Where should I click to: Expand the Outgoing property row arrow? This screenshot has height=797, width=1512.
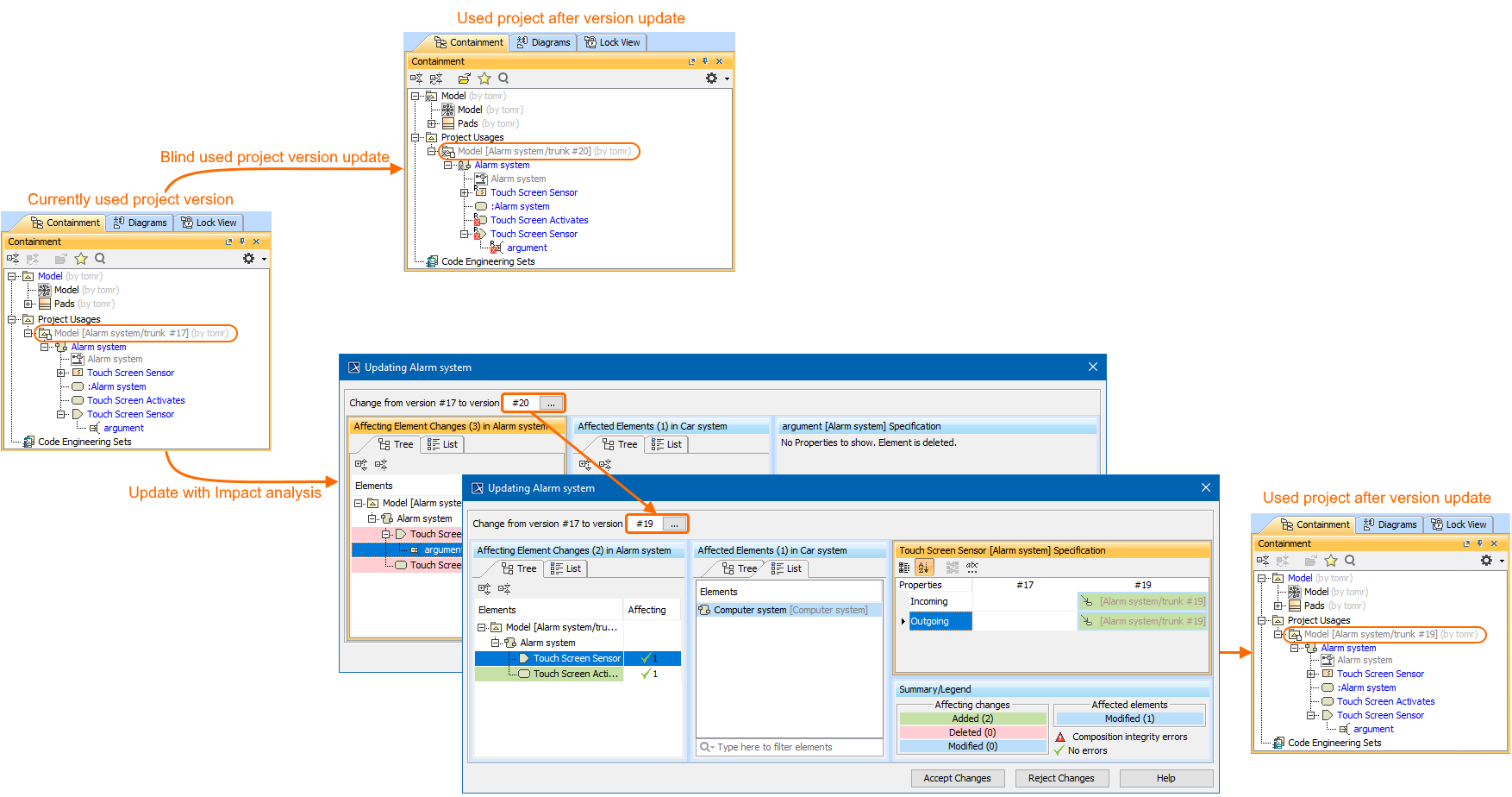(x=903, y=621)
